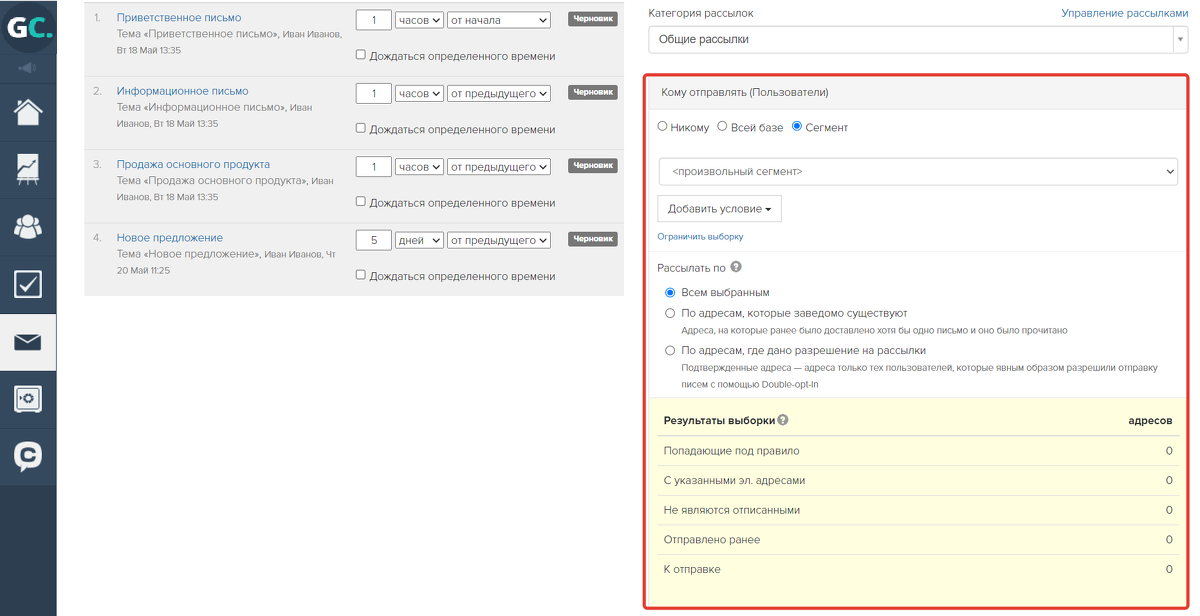Check wait-for-time box for Приветственное письмо
The image size is (1200, 616).
click(x=361, y=56)
